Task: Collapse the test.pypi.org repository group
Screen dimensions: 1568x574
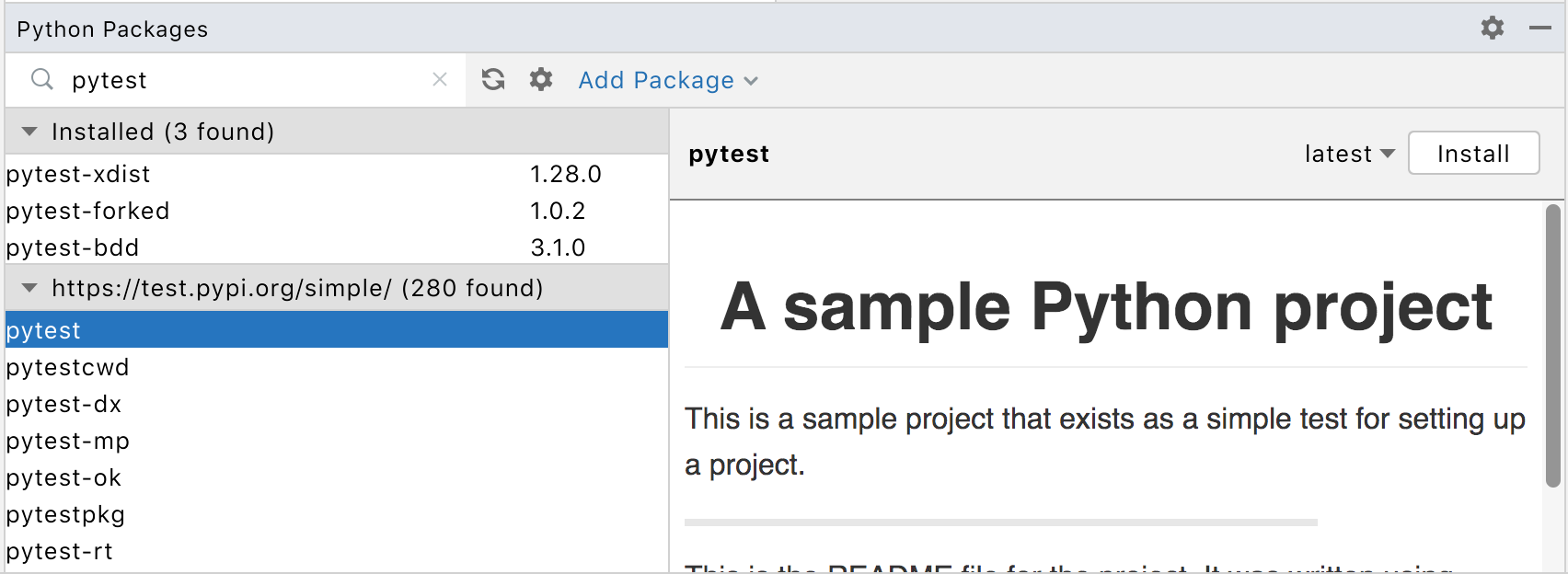Action: [x=29, y=288]
